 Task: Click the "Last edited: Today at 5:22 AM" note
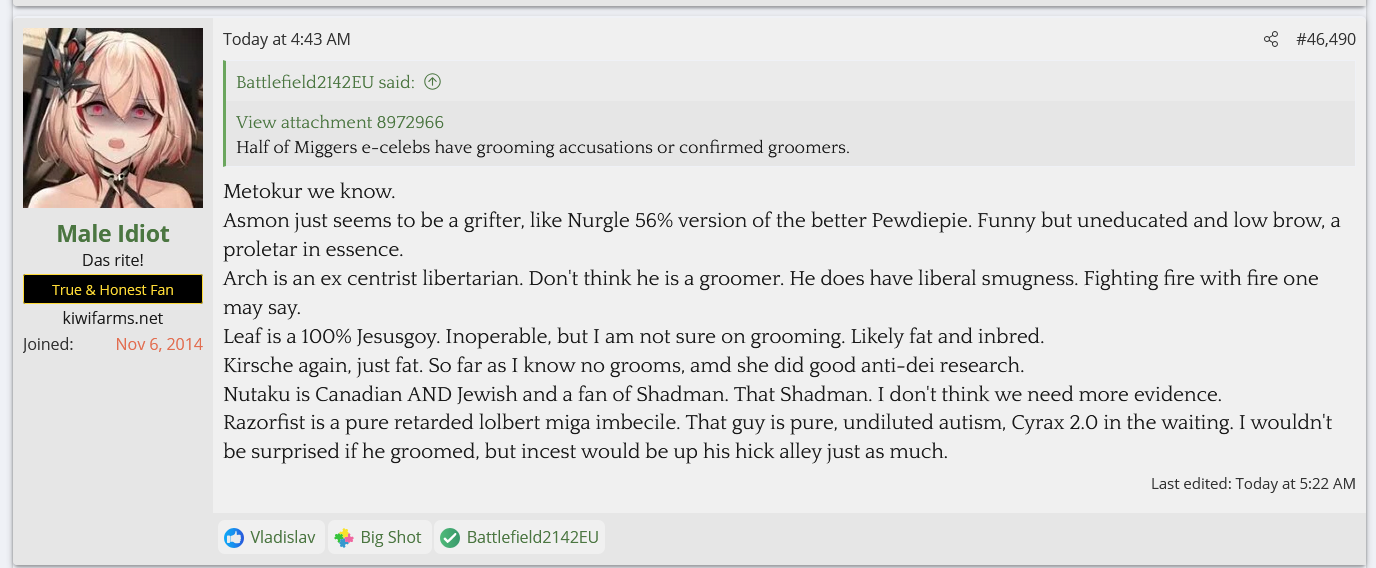pyautogui.click(x=1253, y=483)
